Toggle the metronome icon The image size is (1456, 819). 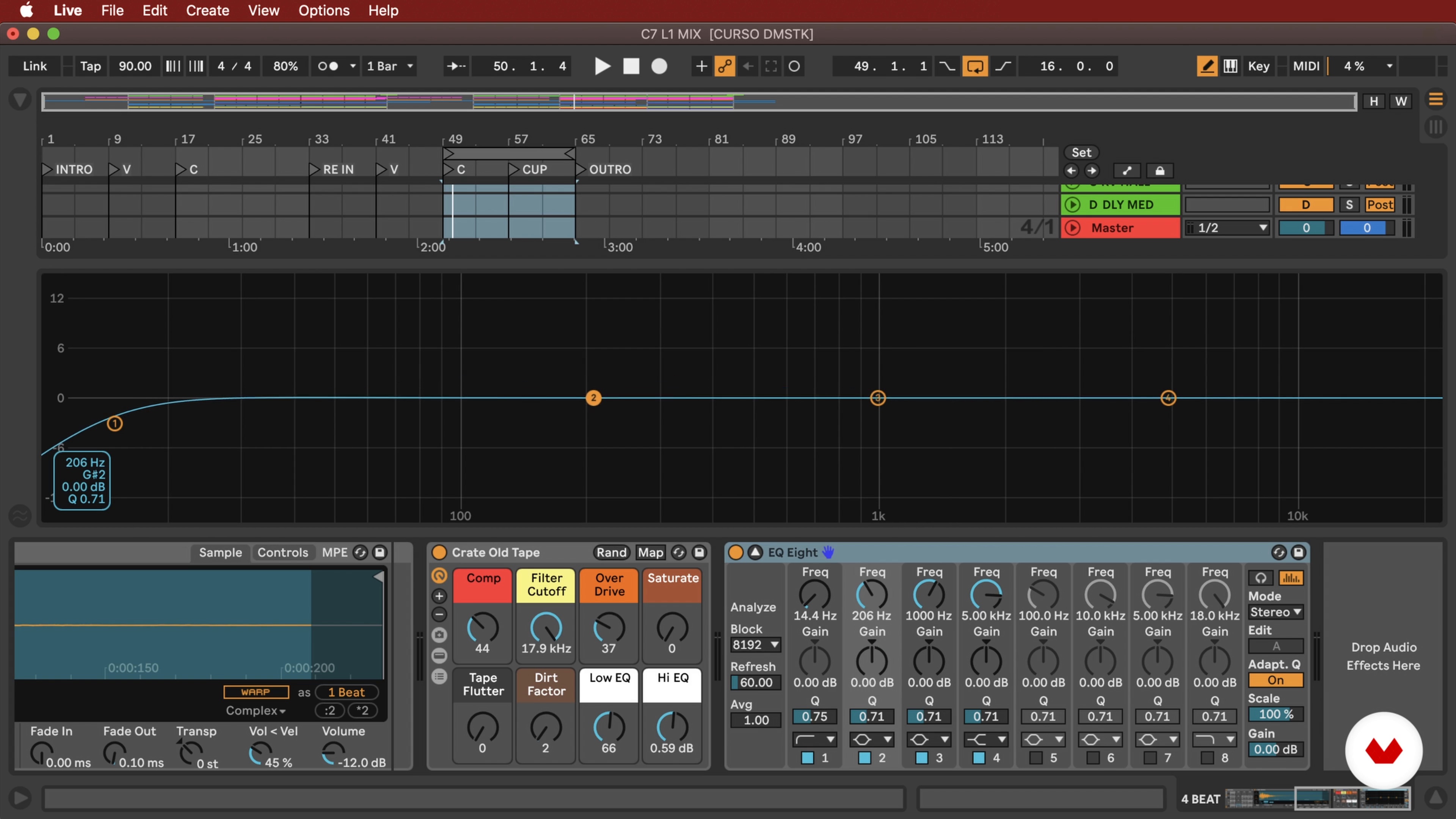point(328,66)
